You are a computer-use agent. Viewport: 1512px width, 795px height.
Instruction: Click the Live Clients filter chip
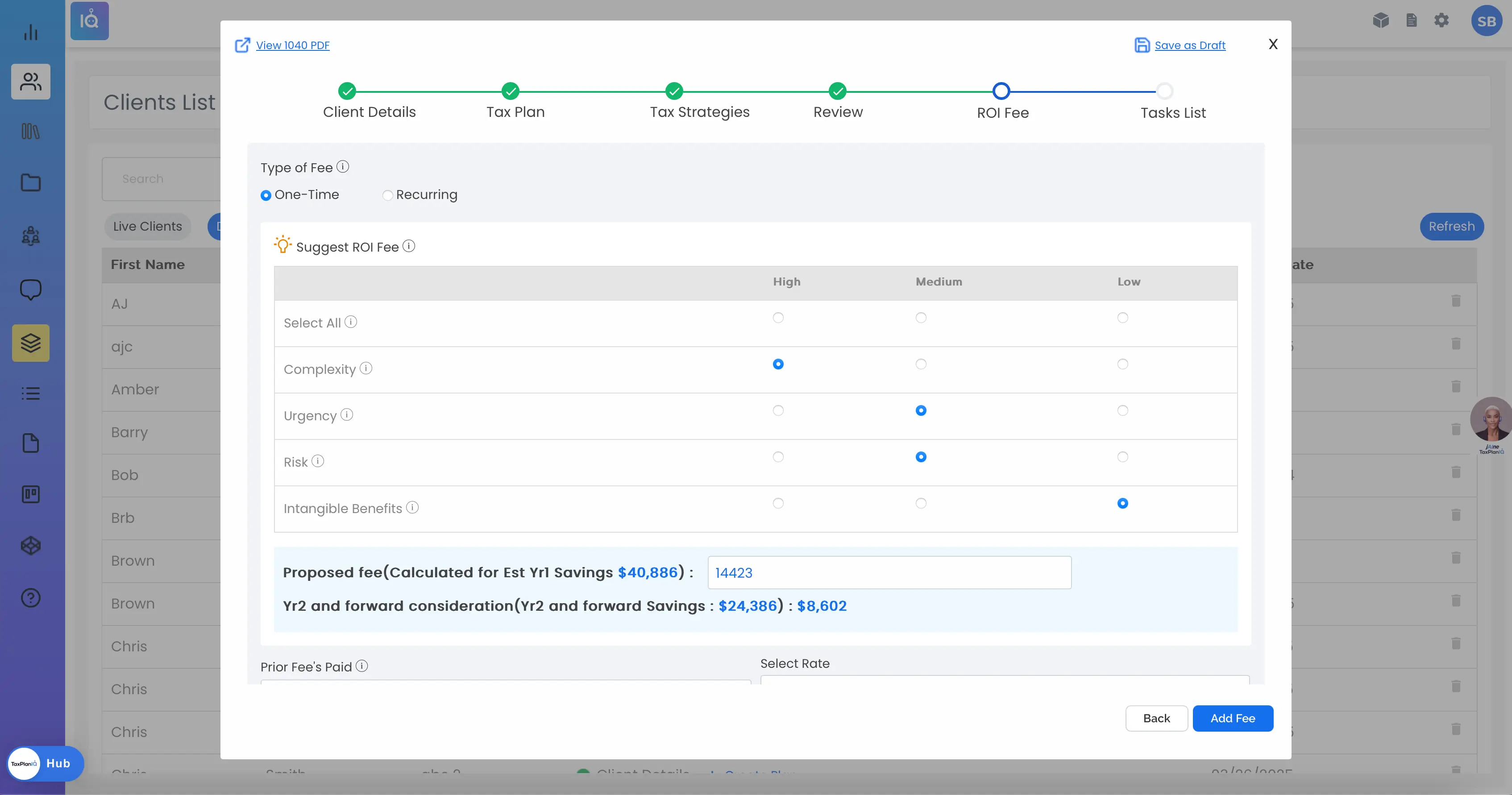[x=147, y=227]
